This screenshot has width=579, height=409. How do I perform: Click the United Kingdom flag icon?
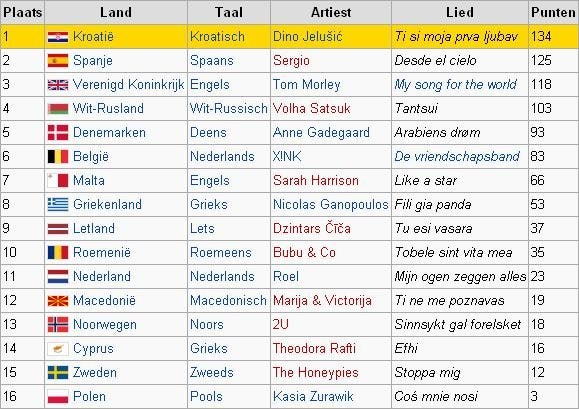[58, 85]
